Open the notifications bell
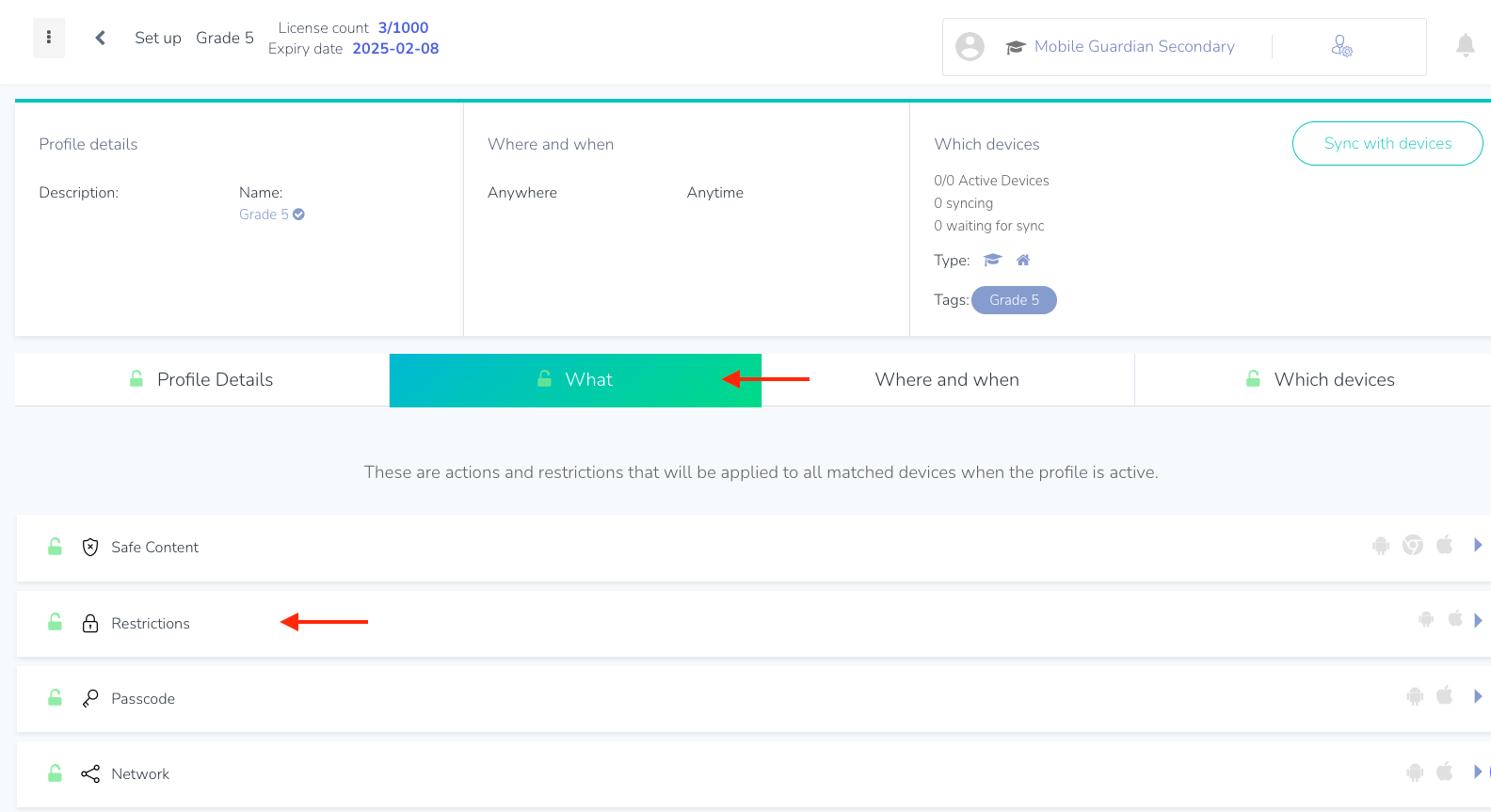1491x812 pixels. [x=1465, y=45]
